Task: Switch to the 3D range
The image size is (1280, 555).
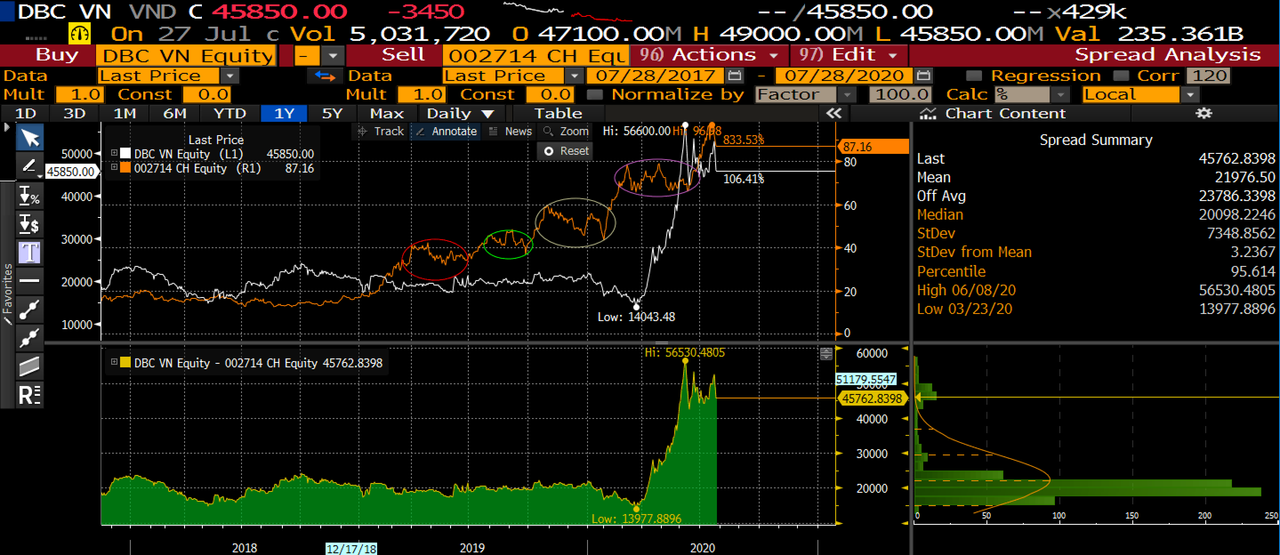Action: tap(74, 114)
